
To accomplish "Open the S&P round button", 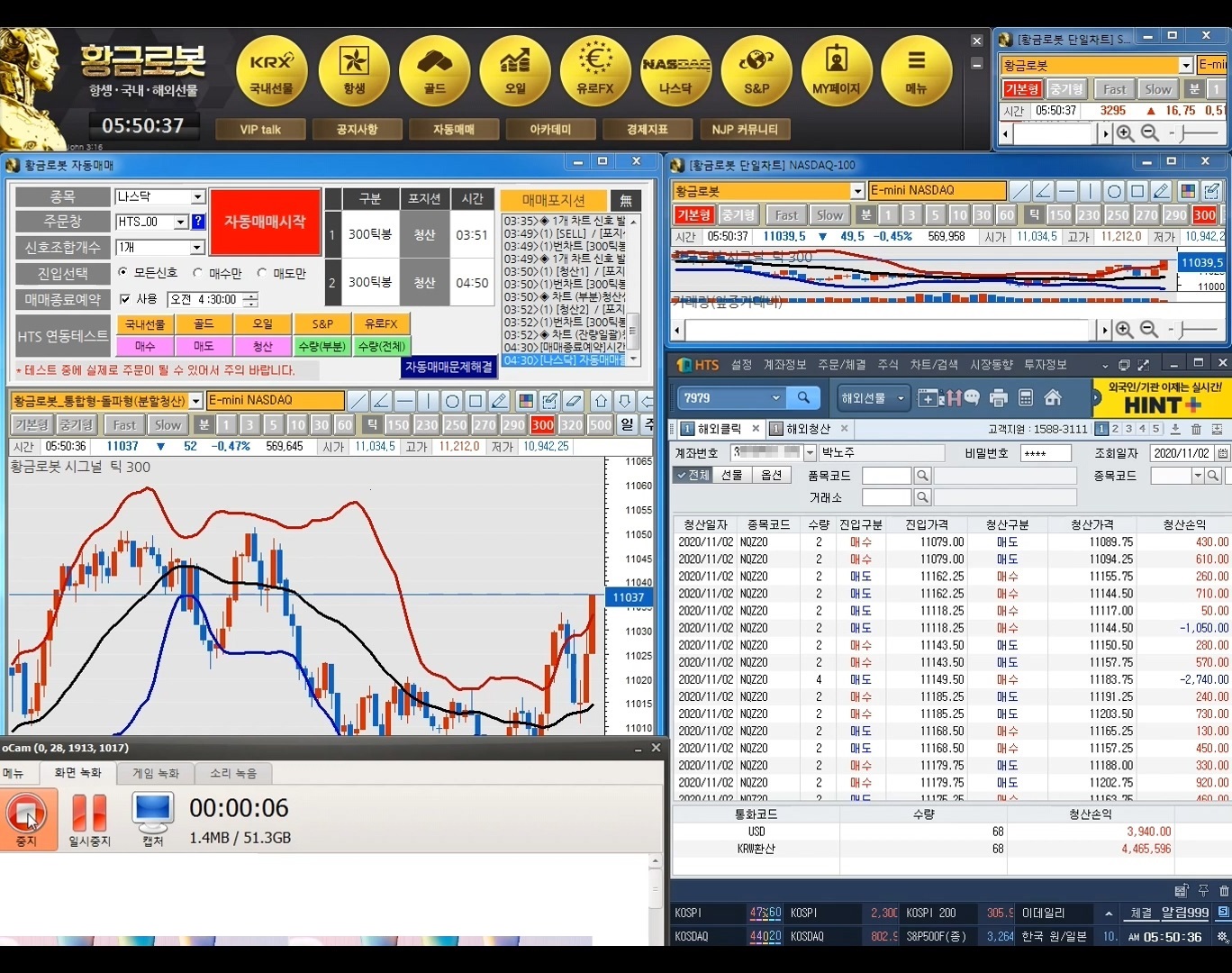I will click(756, 71).
